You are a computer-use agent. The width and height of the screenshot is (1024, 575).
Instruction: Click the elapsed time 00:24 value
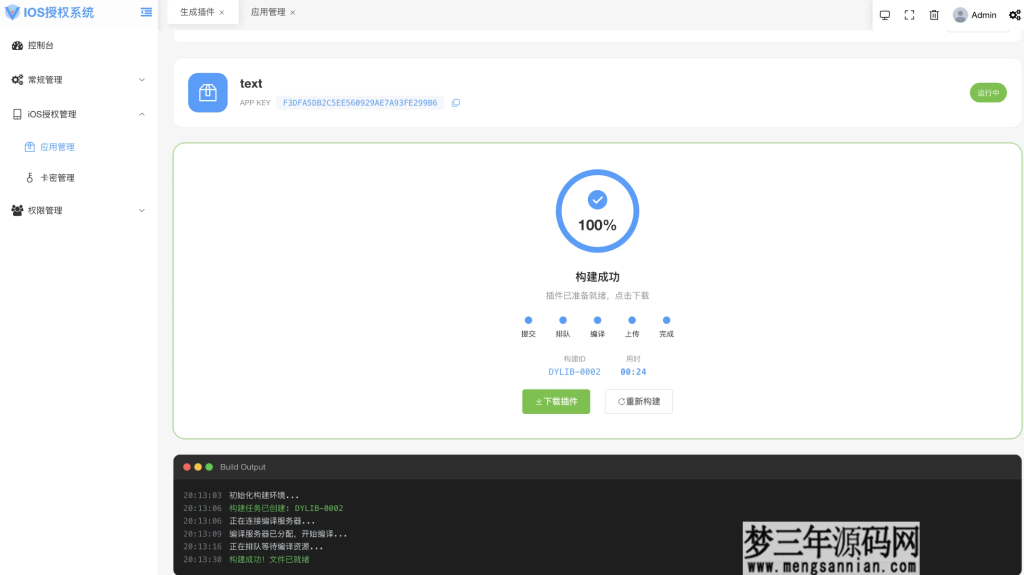click(633, 372)
